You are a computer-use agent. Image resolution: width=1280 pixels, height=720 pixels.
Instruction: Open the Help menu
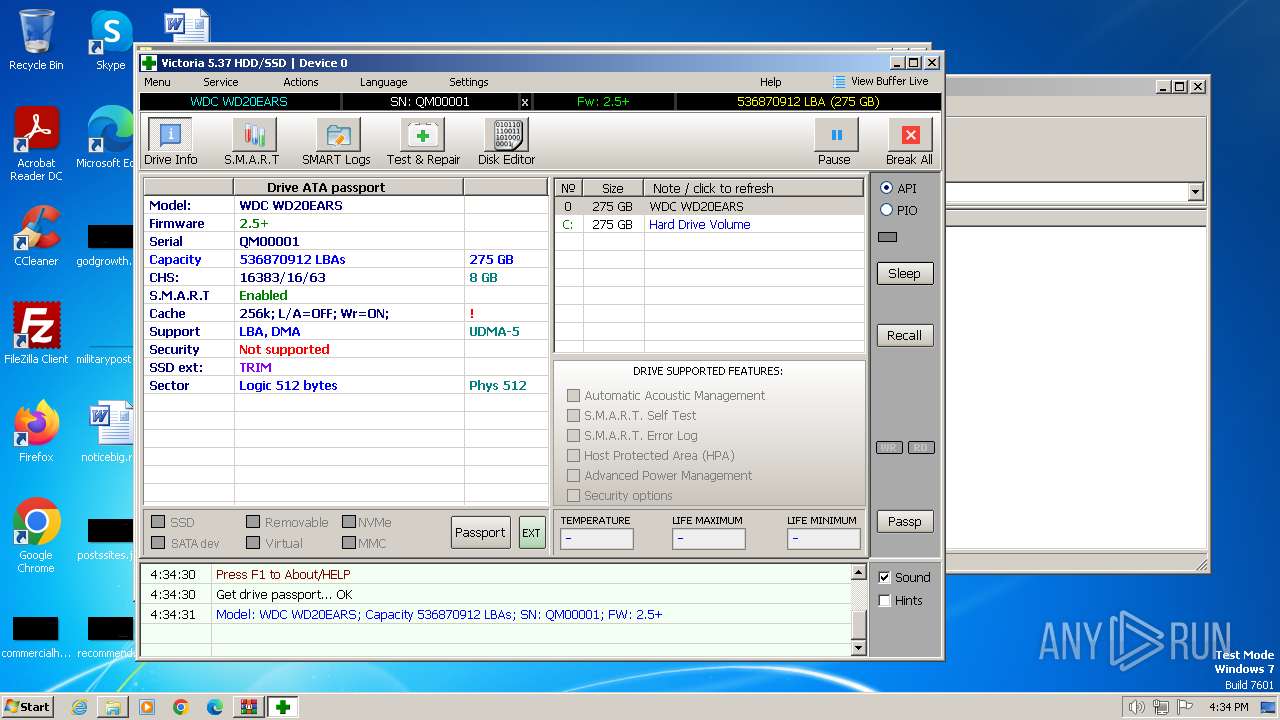(771, 82)
